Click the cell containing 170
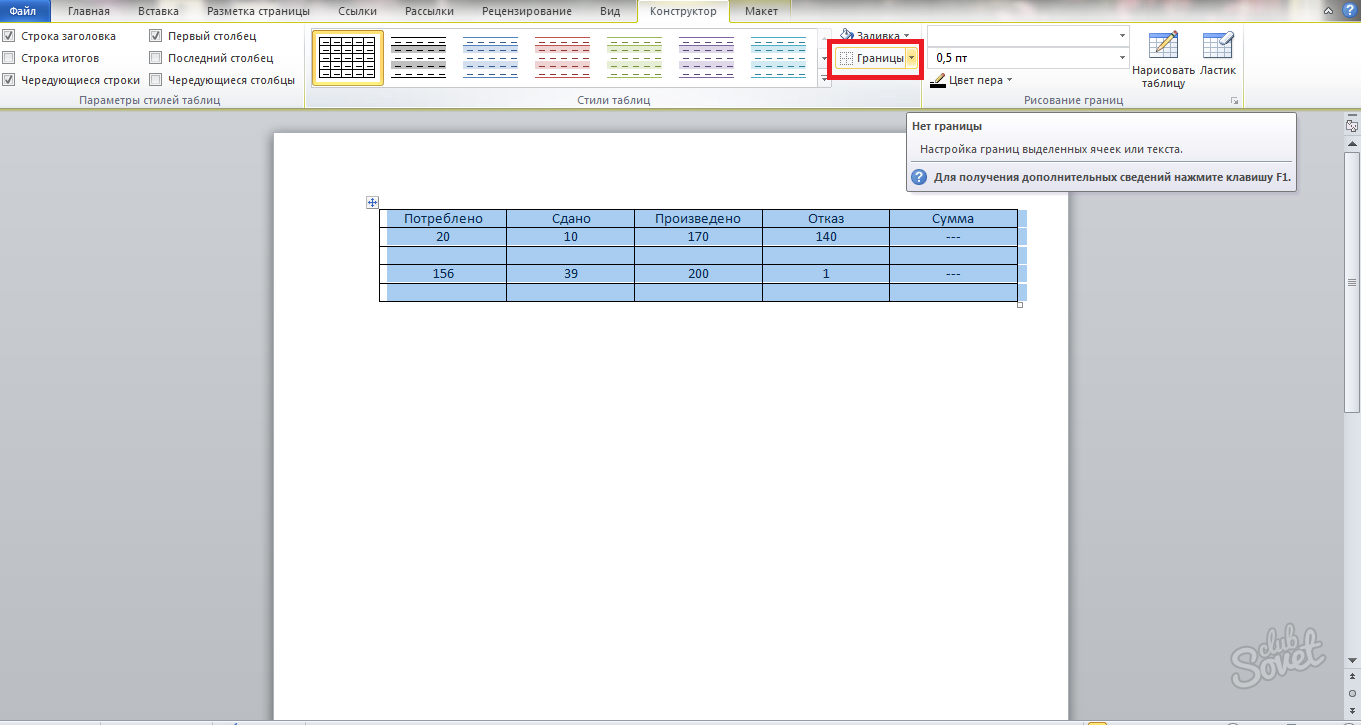 pos(698,237)
